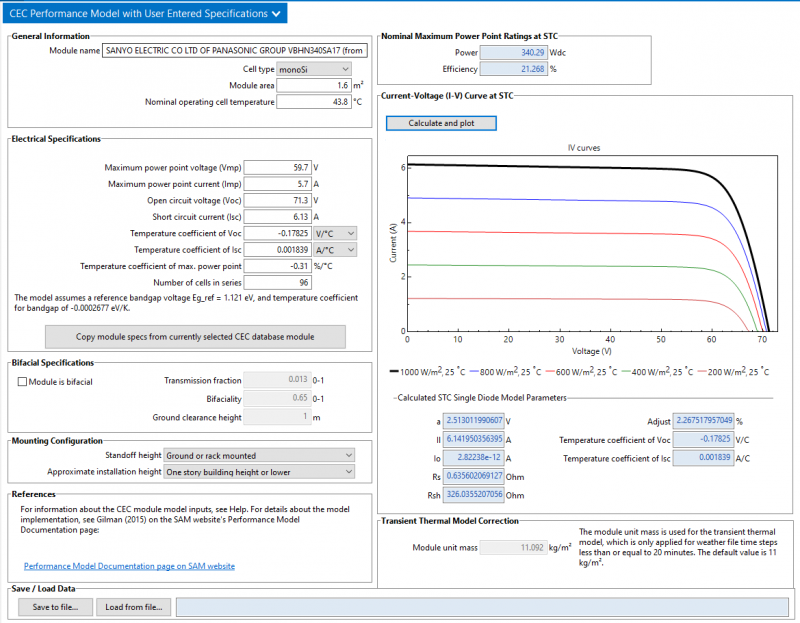Open the Cell type dropdown

pos(316,68)
